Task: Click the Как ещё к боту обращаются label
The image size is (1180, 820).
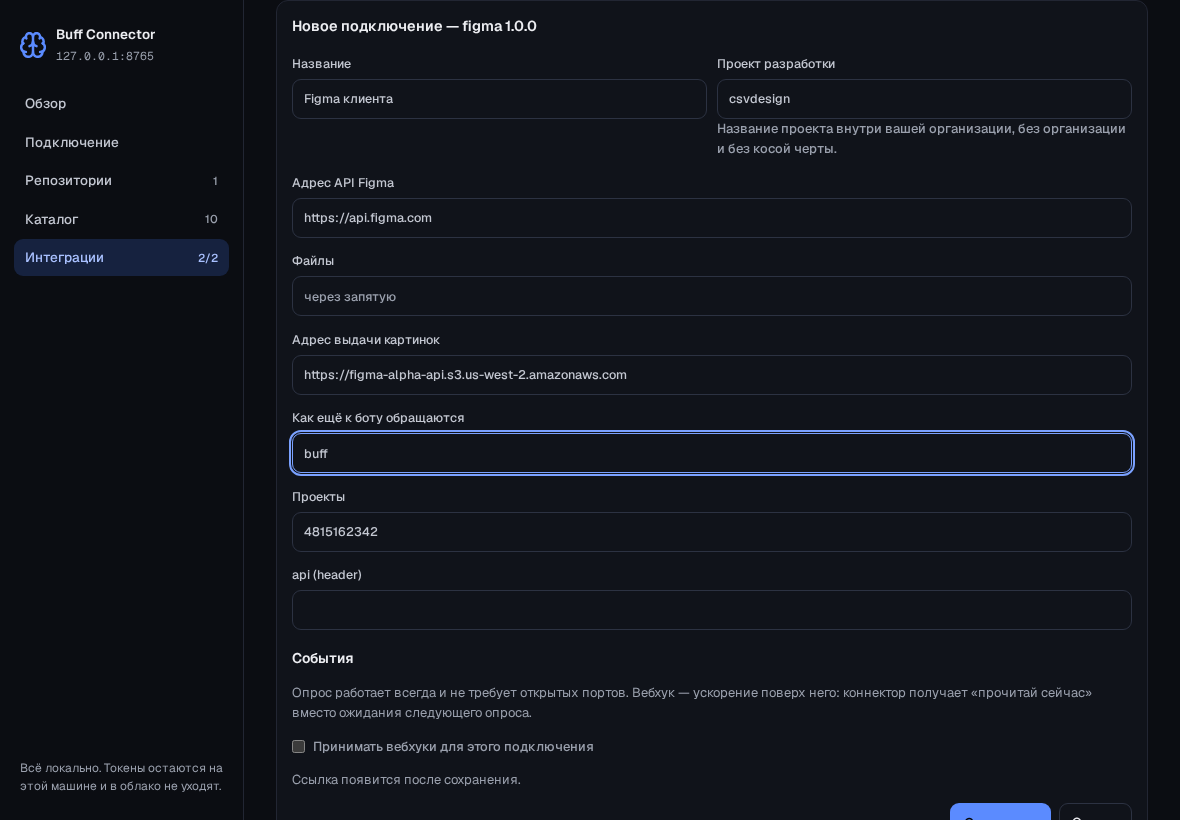Action: 378,418
